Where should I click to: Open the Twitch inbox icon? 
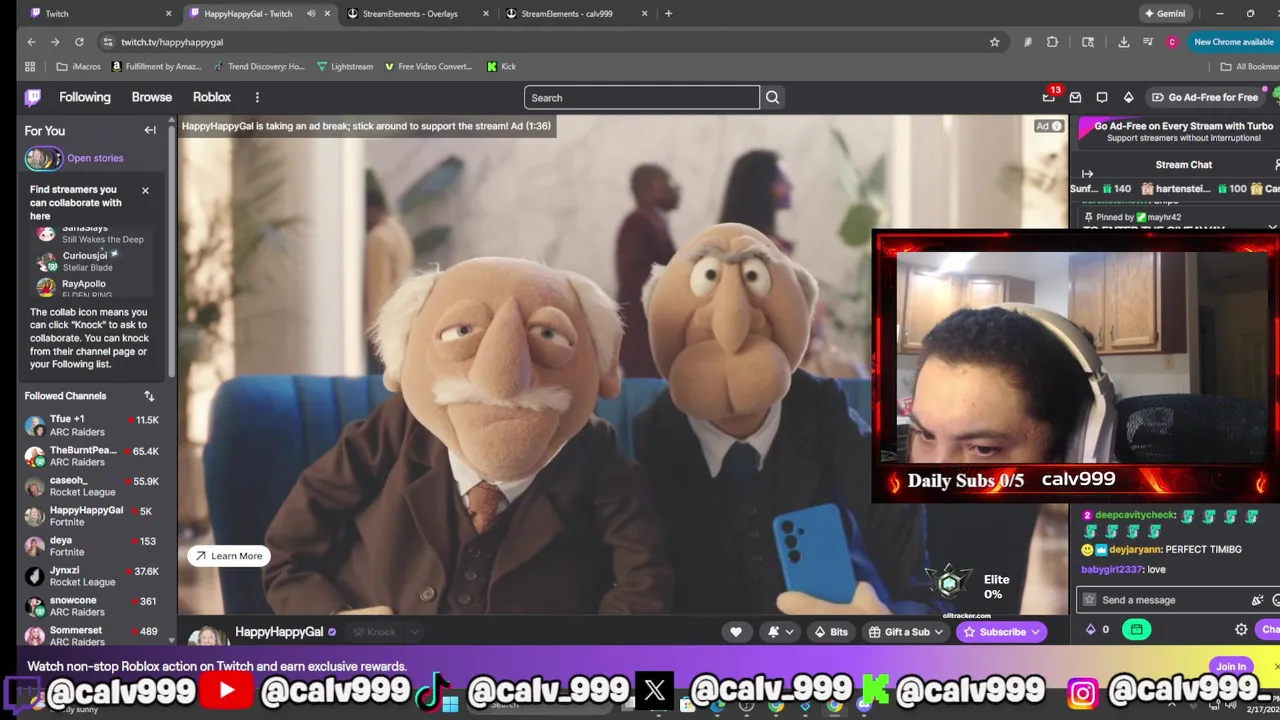click(1075, 97)
